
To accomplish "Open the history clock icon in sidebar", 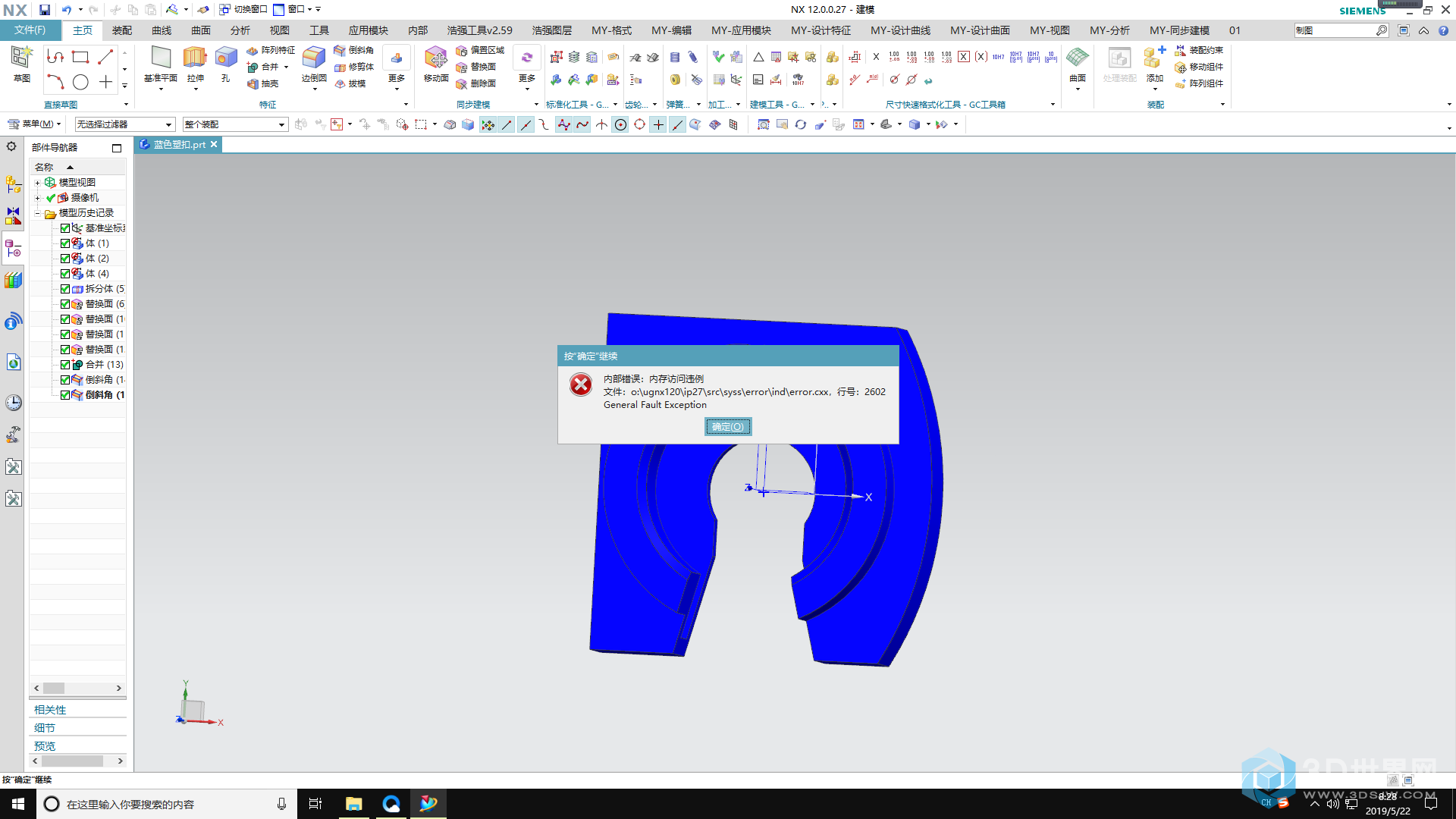I will (x=14, y=403).
